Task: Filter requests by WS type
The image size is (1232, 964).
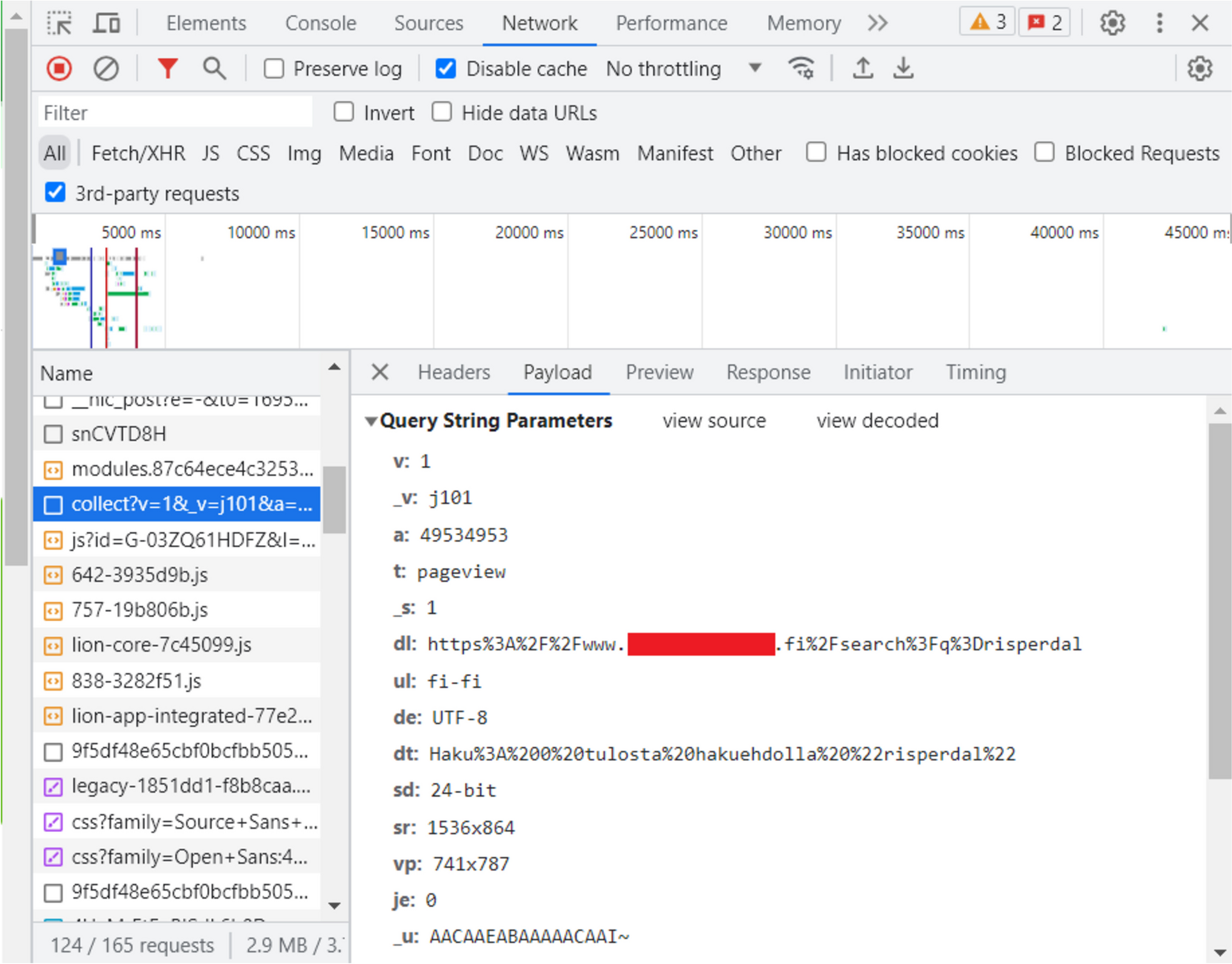Action: 534,153
